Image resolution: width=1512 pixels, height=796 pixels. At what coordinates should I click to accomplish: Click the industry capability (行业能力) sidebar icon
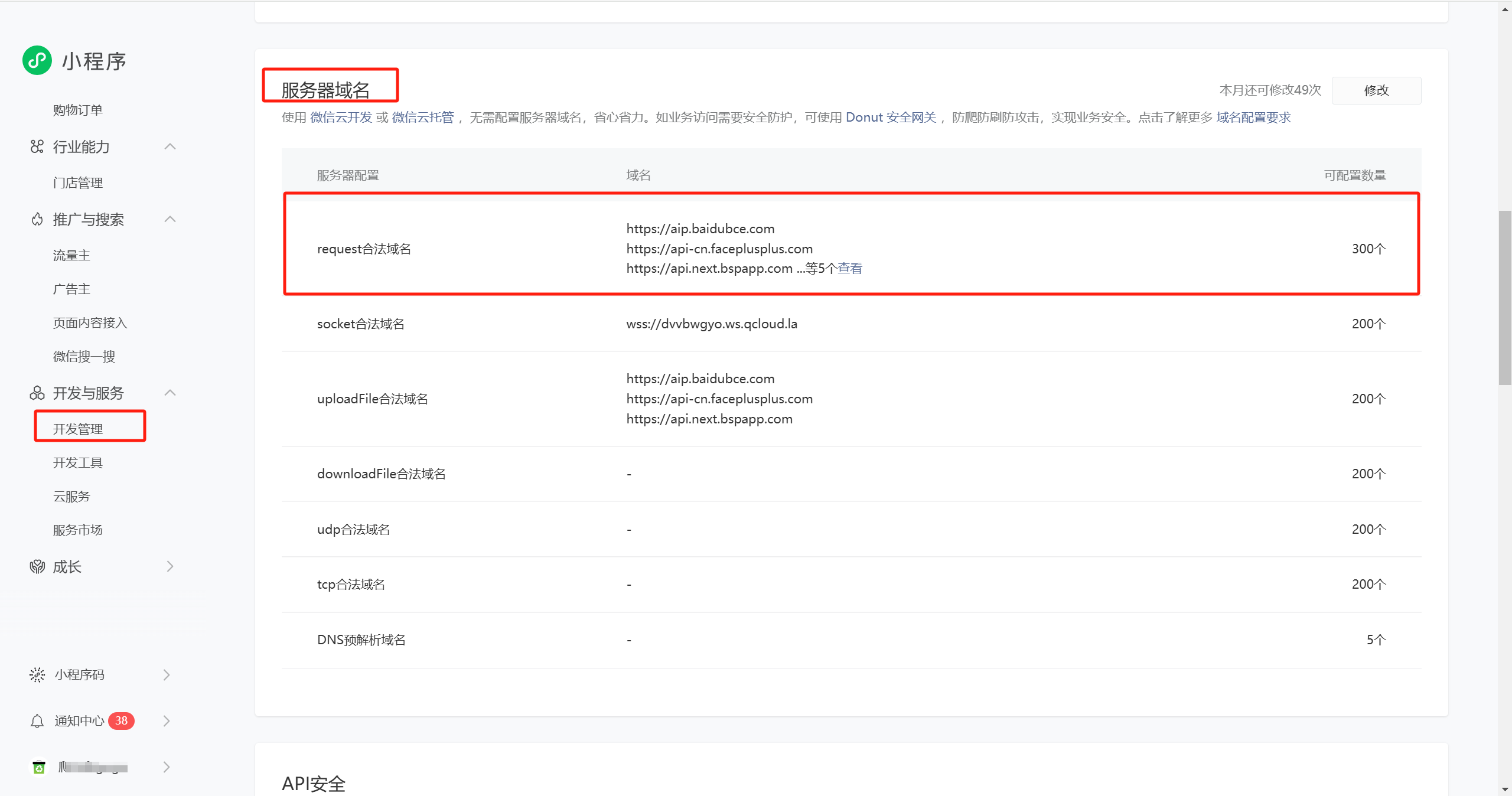37,146
